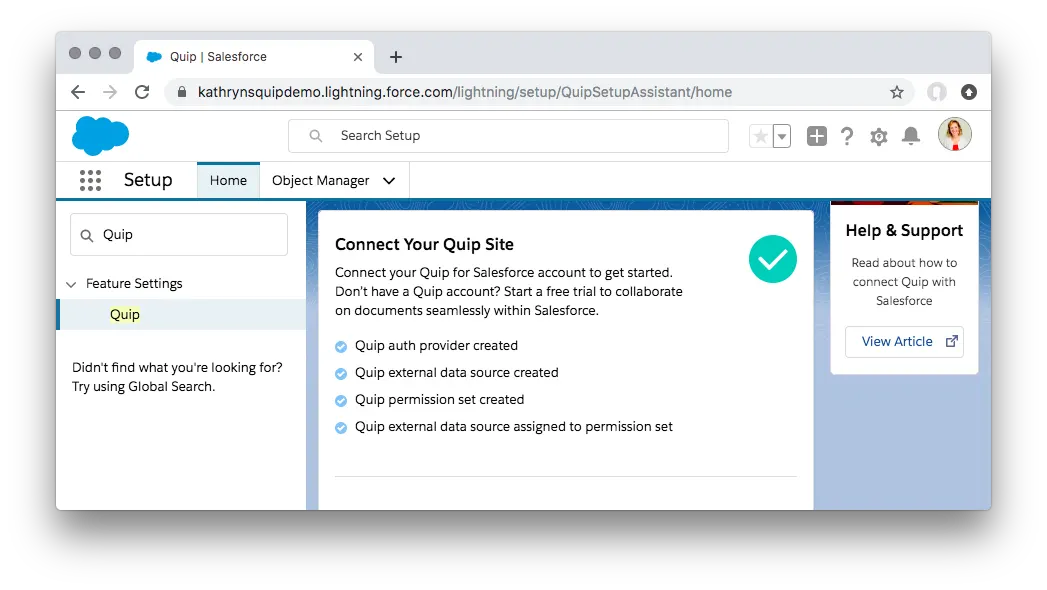
Task: Expand the Object Manager chevron menu
Action: click(389, 181)
